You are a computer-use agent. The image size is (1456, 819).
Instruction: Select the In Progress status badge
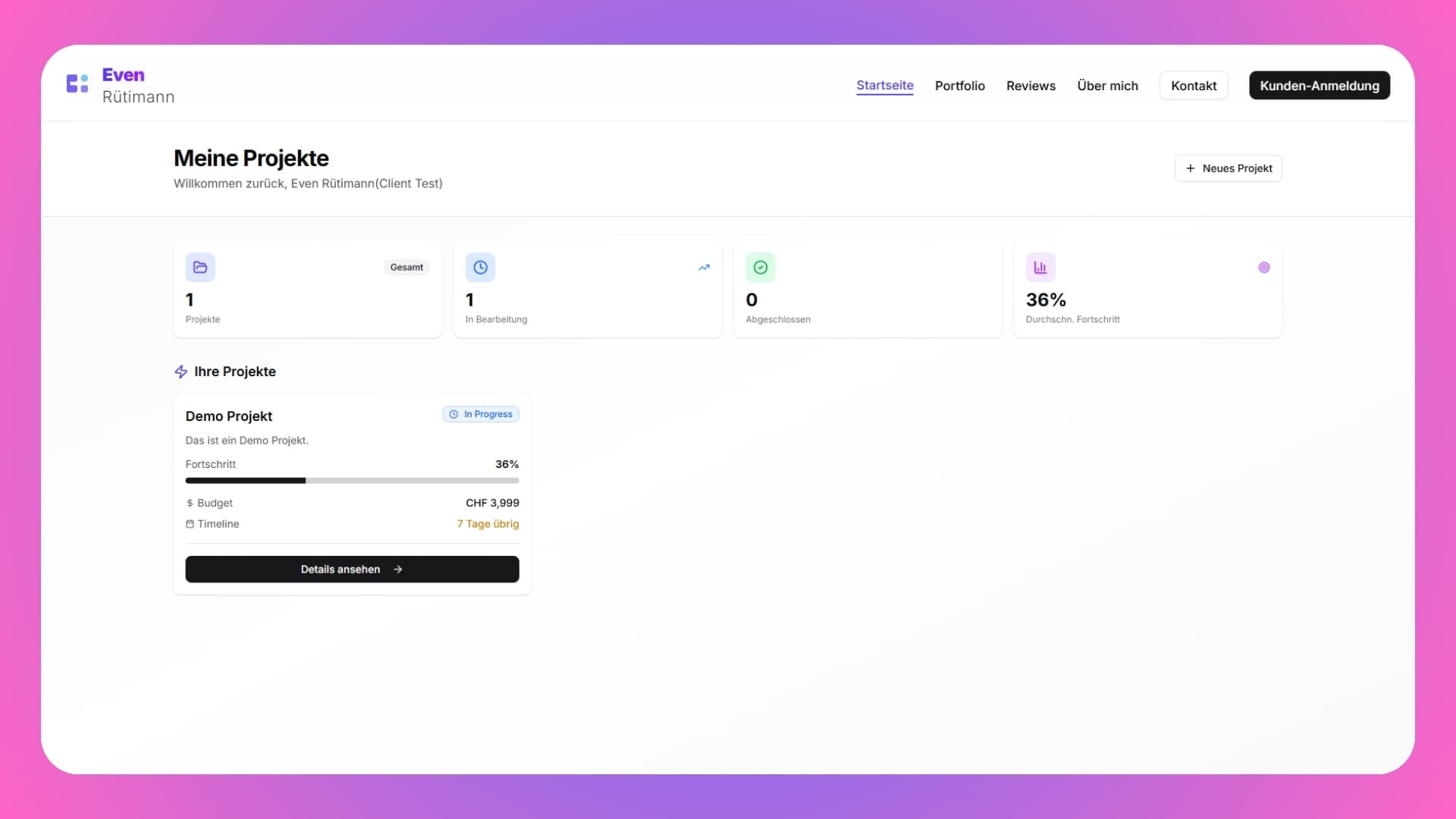[480, 414]
